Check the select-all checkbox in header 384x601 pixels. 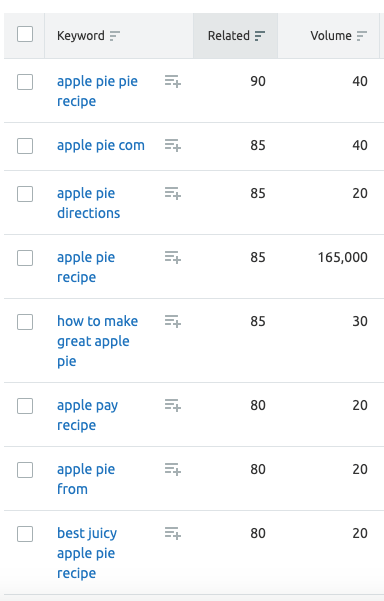click(x=25, y=34)
